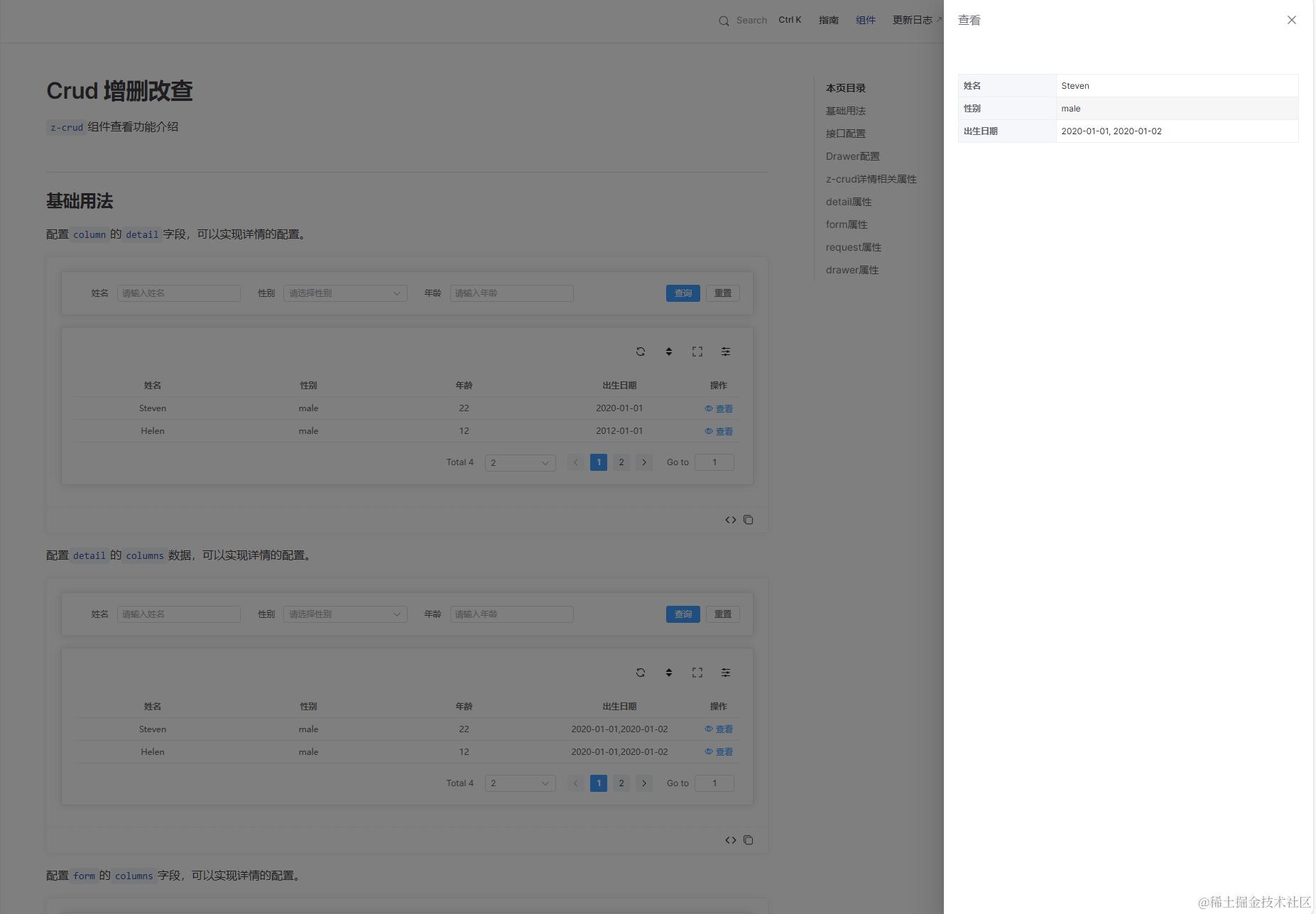
Task: Click the 查询 button in the second search form
Action: click(x=683, y=614)
